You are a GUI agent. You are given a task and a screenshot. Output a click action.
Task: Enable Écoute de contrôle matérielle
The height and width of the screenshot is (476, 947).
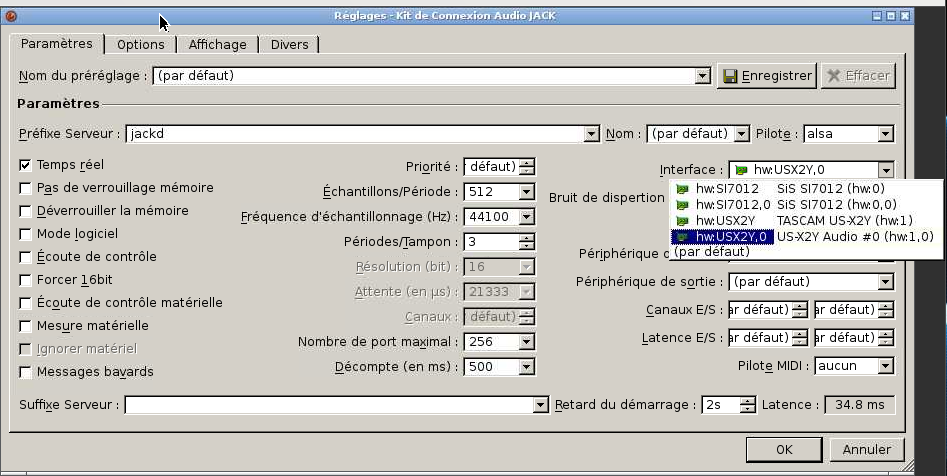pos(25,303)
